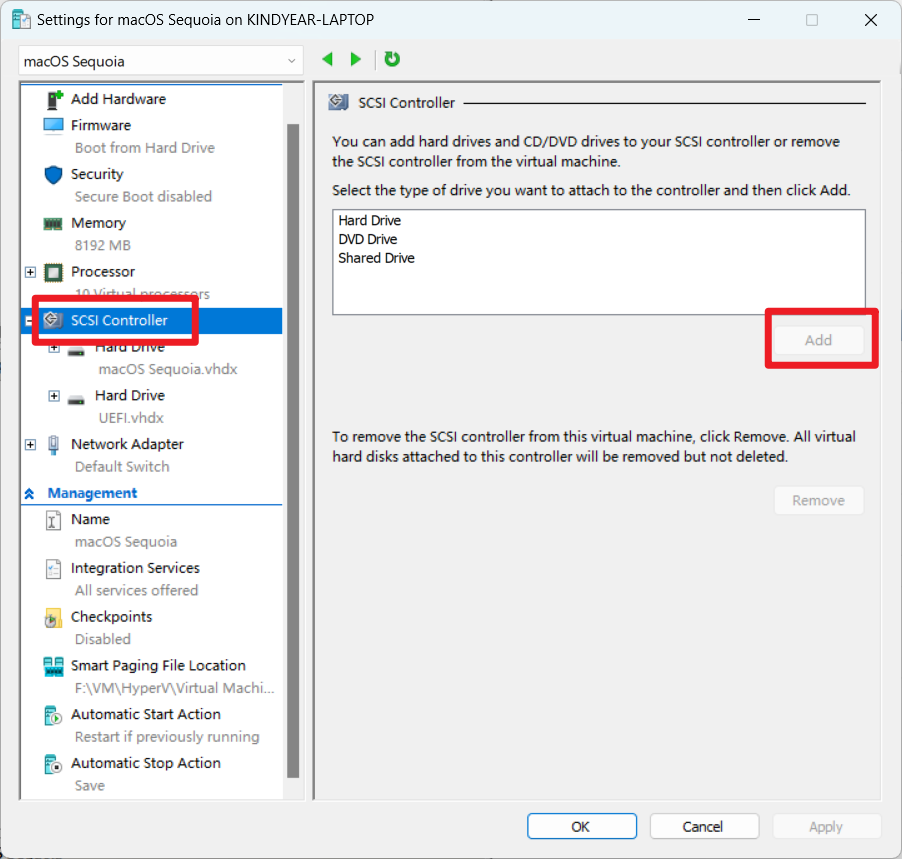This screenshot has width=902, height=859.
Task: Click the Management section header
Action: 92,493
